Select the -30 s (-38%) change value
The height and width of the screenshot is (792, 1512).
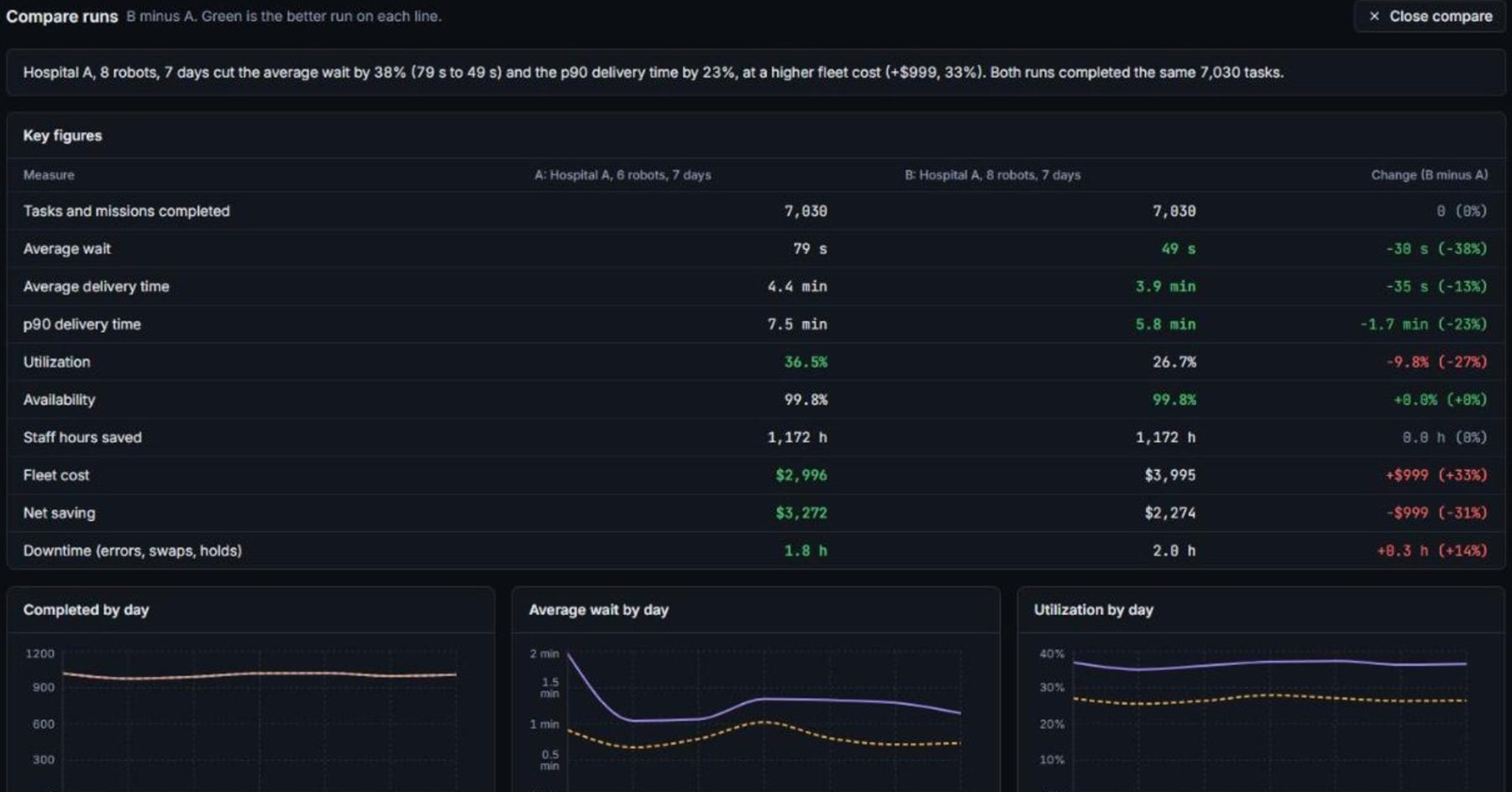(1436, 249)
